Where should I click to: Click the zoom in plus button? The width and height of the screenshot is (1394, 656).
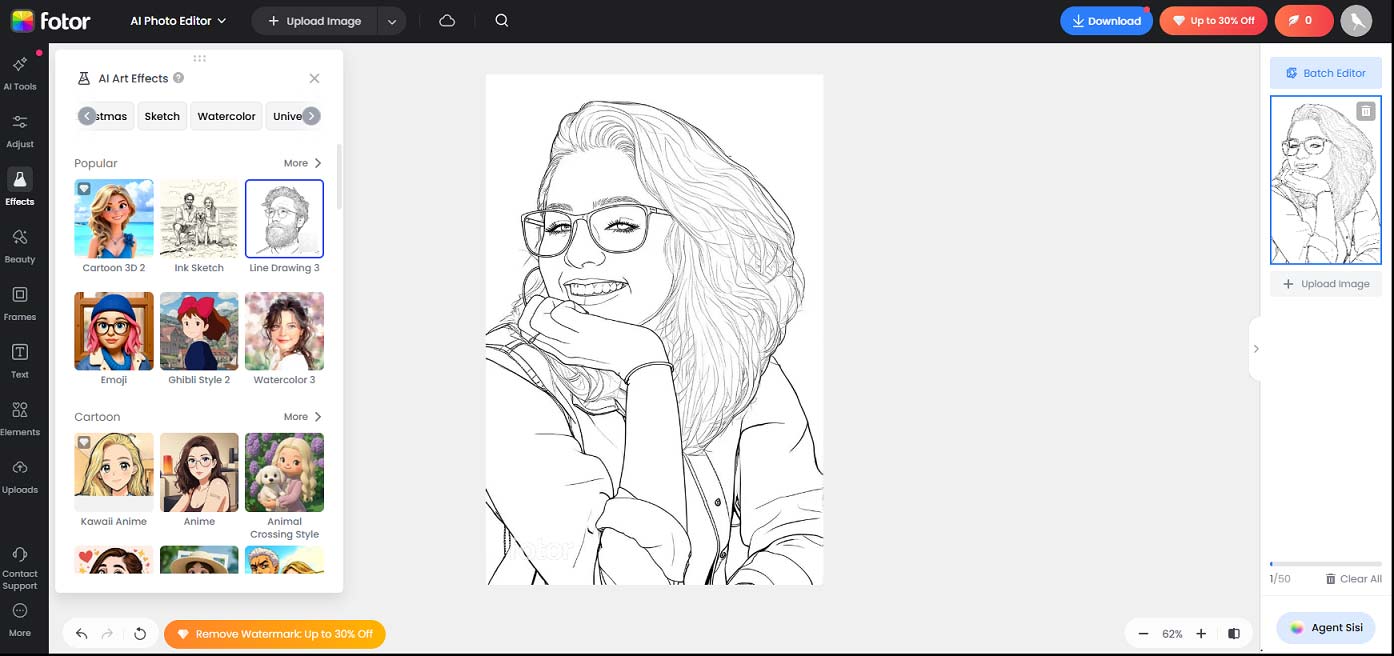click(1201, 634)
